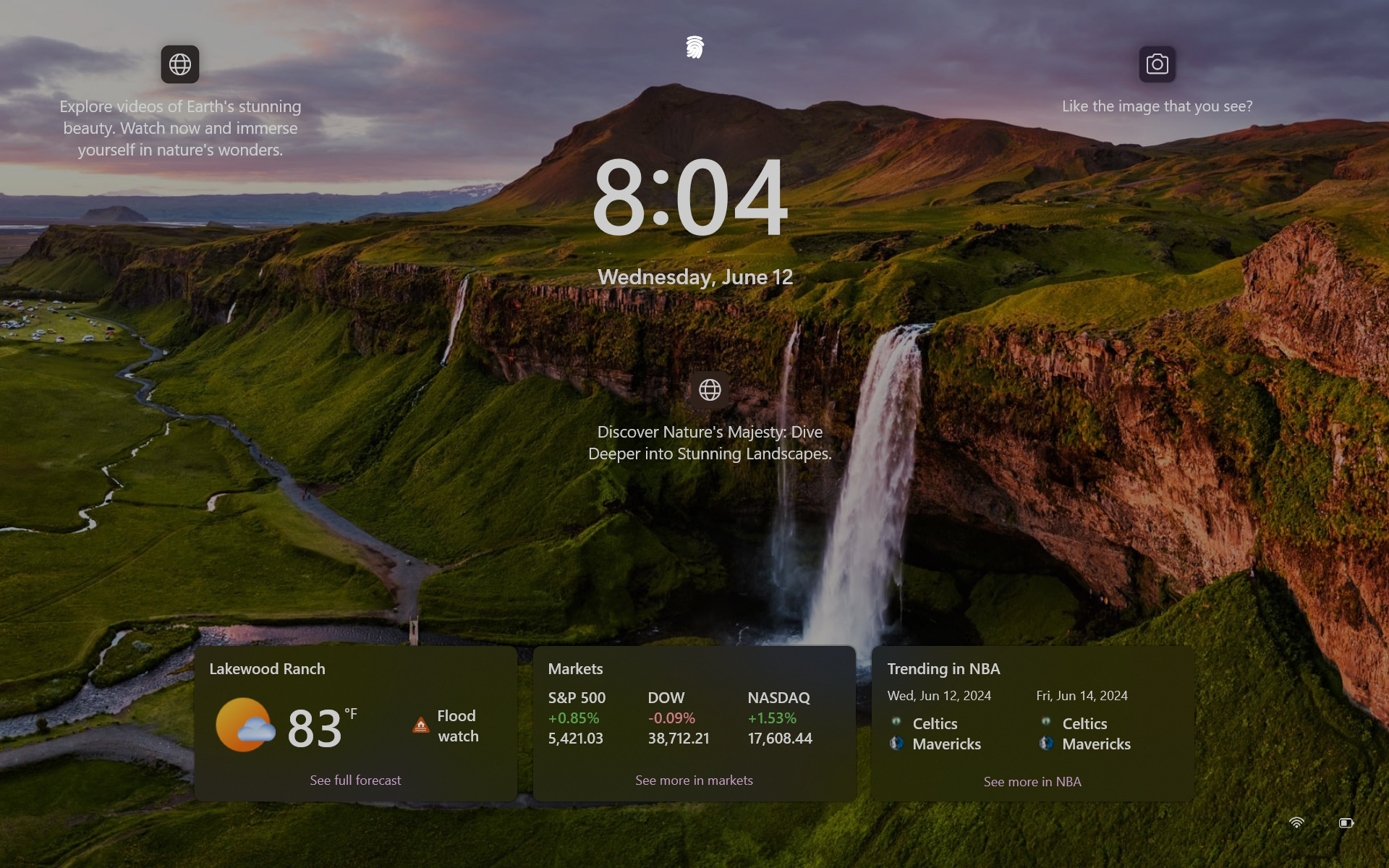Click the 83°F temperature reading
Screen dimensions: 1389x868
(x=315, y=728)
